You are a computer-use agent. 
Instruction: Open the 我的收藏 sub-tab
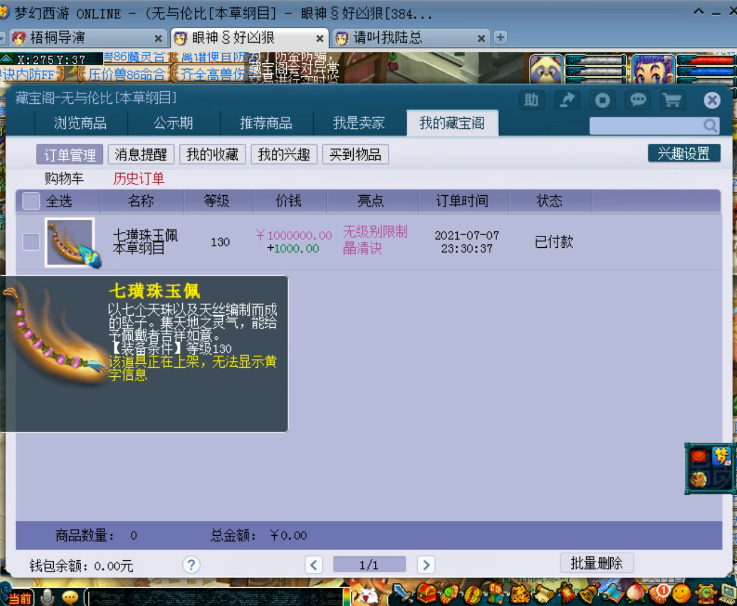[212, 154]
